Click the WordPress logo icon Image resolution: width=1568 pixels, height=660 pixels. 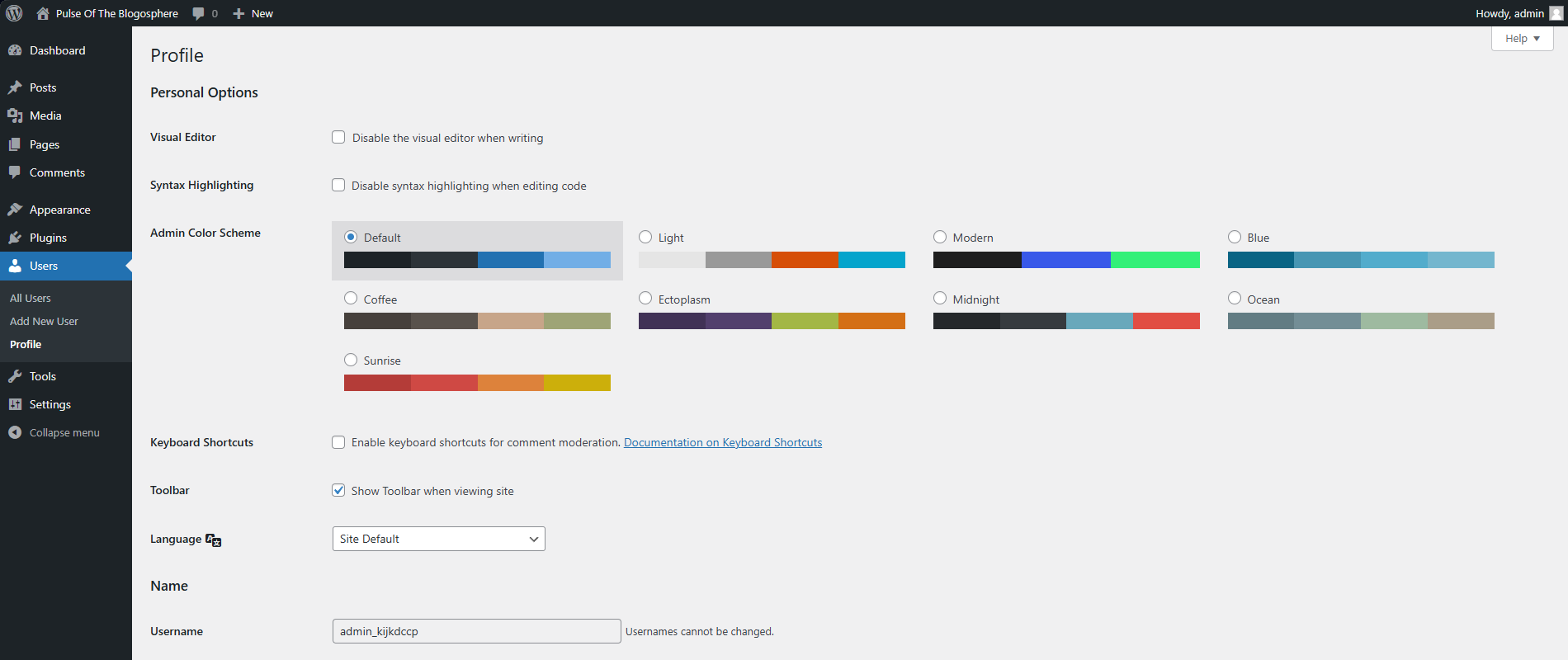pos(14,13)
